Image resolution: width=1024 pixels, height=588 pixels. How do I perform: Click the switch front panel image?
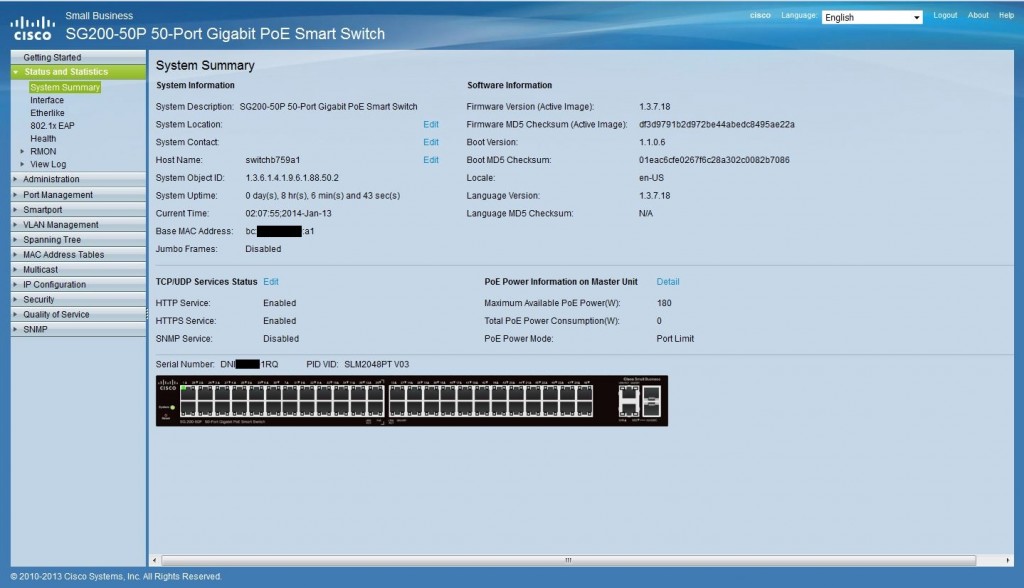point(411,401)
